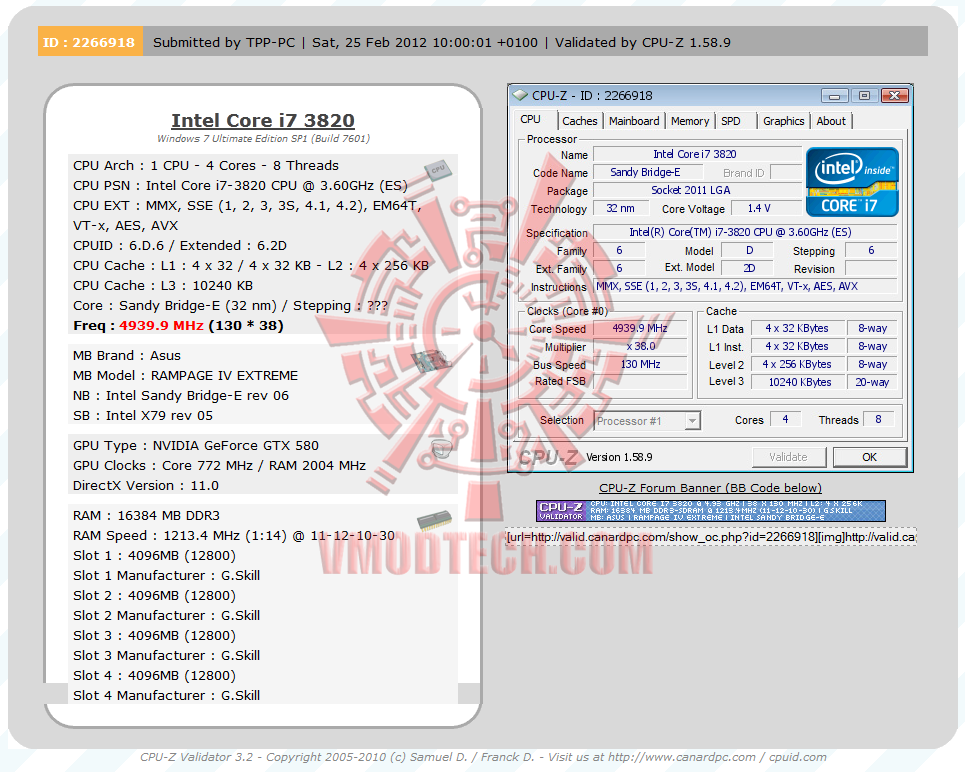The height and width of the screenshot is (772, 965).
Task: Click the Bus Speed value 130 MHz
Action: [x=639, y=364]
